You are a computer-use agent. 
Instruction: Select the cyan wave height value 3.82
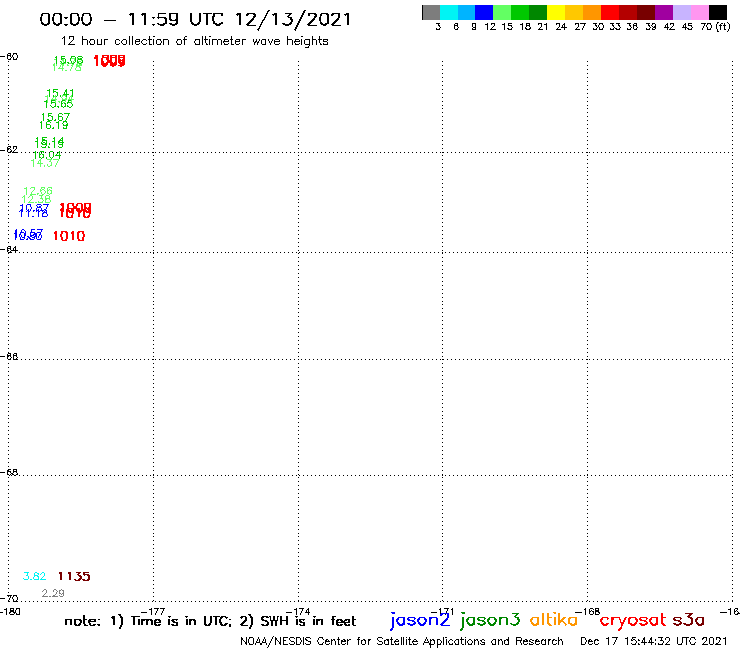click(34, 576)
